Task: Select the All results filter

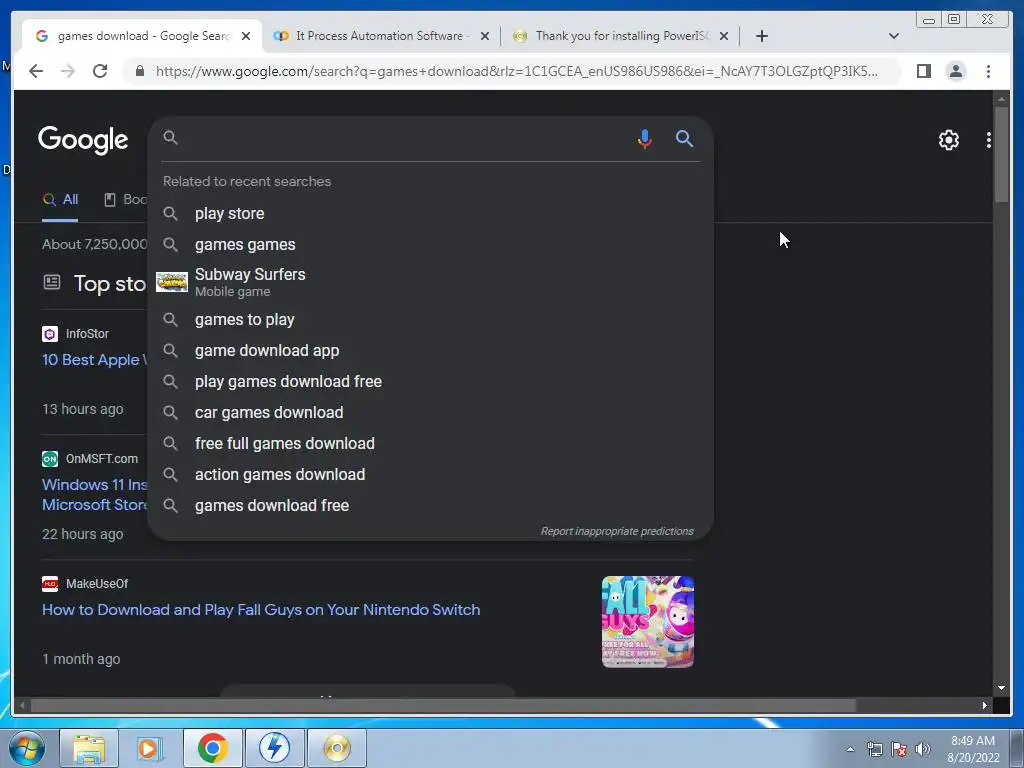Action: tap(60, 200)
